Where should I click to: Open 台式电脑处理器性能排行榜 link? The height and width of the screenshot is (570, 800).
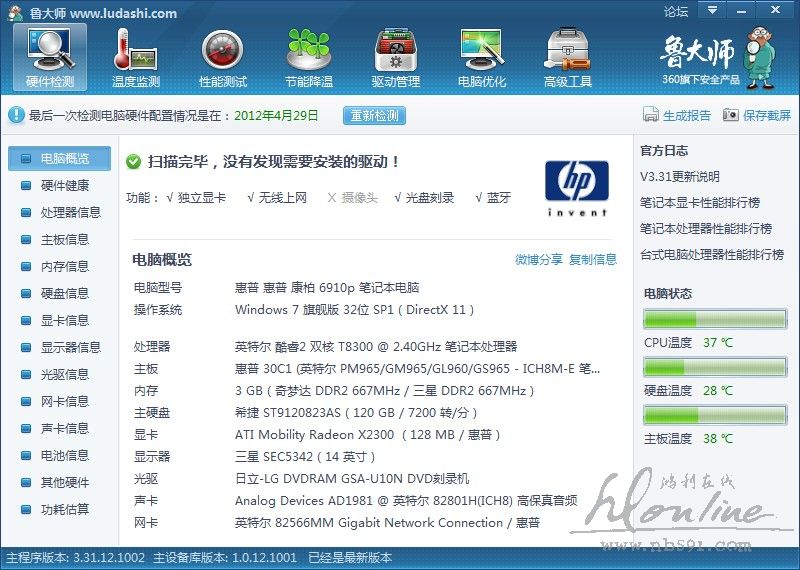coord(712,255)
